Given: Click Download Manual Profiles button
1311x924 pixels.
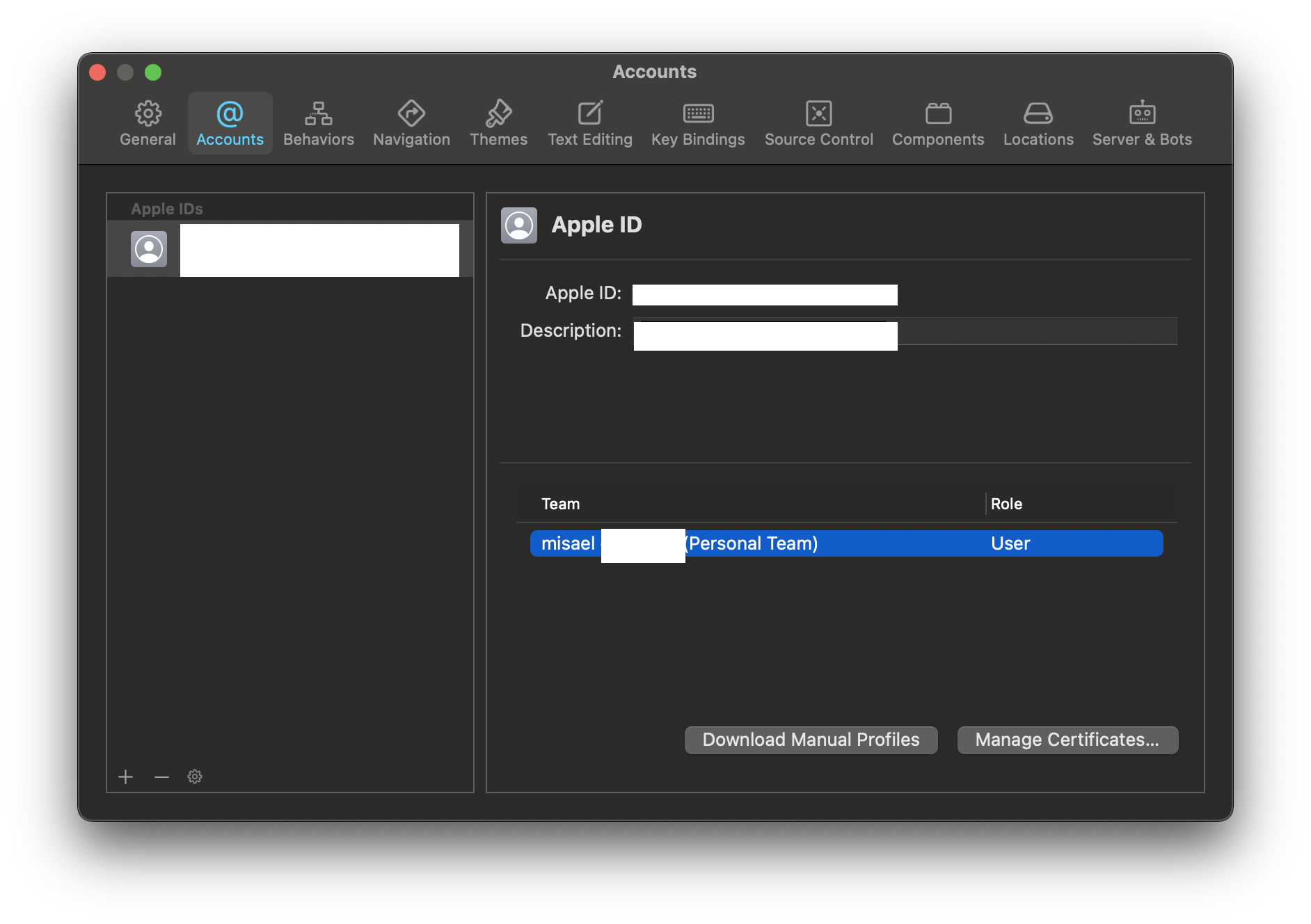Looking at the screenshot, I should coord(811,740).
